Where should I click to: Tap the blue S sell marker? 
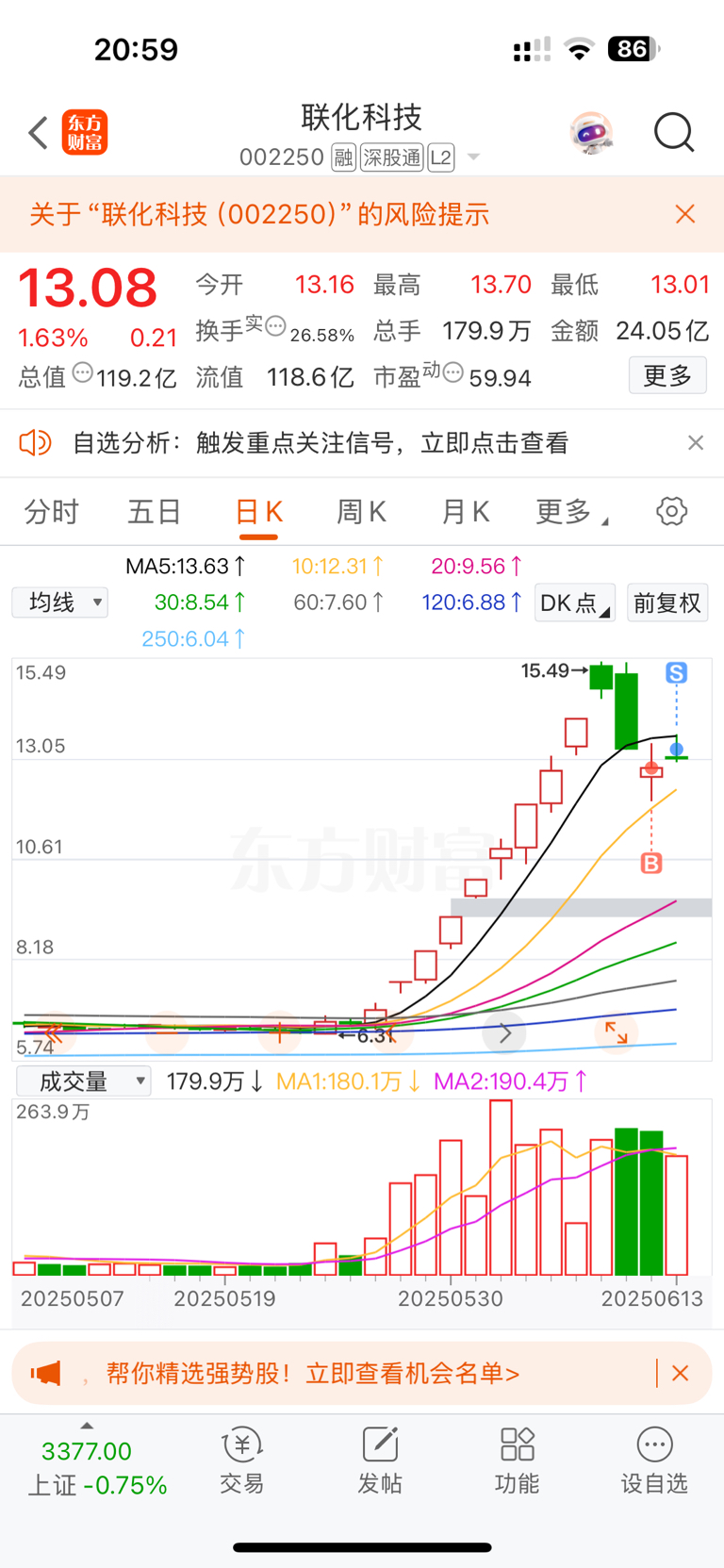676,672
